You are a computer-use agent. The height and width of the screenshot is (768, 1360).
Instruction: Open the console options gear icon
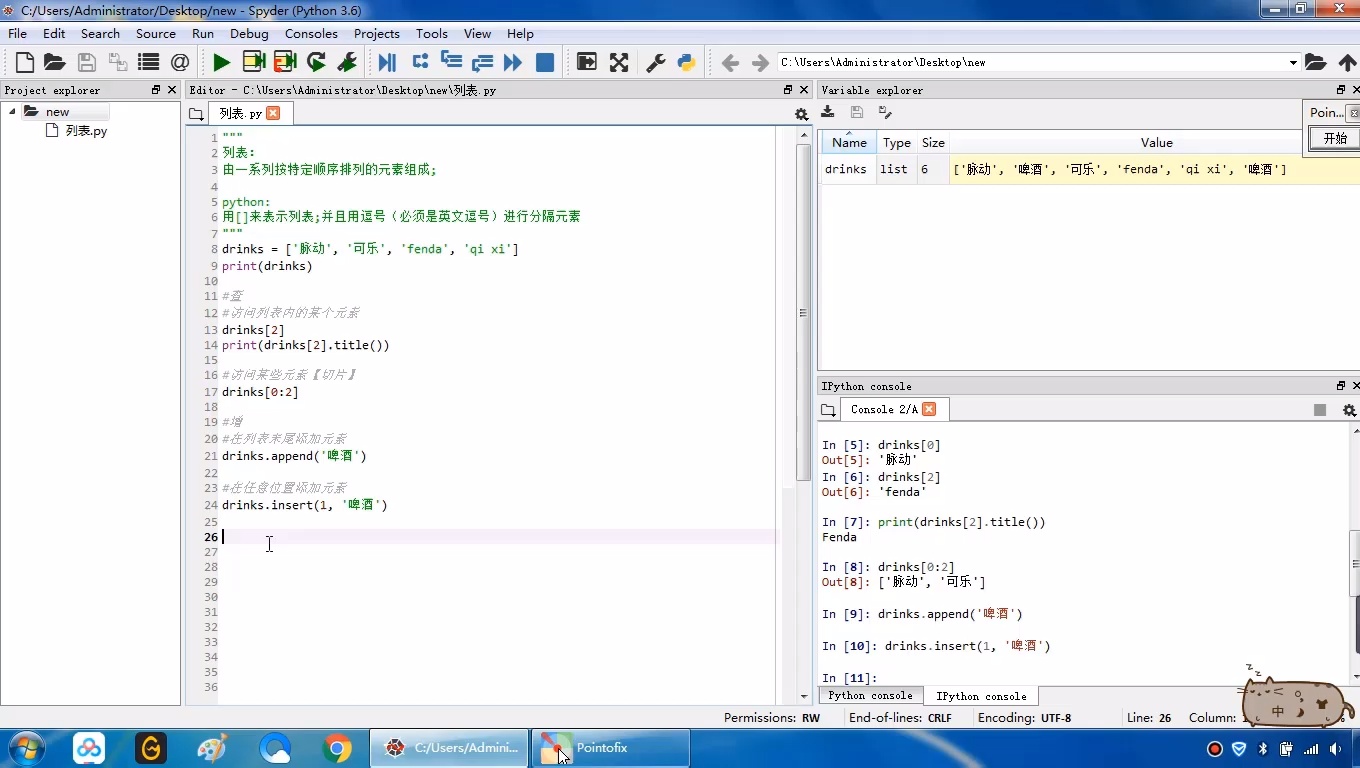point(1349,410)
